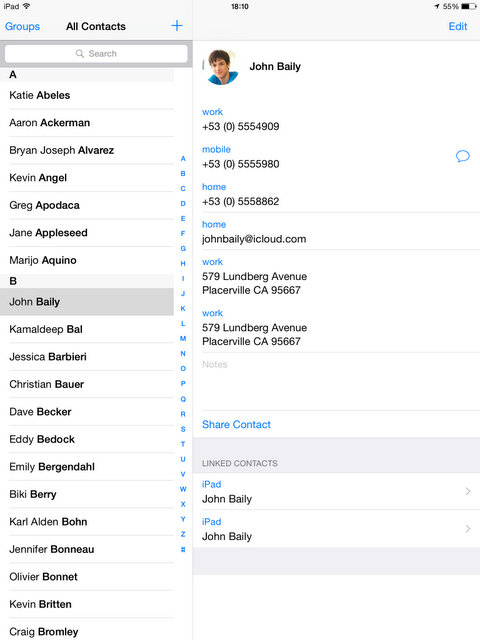Open the Groups list
This screenshot has height=640, width=480.
[x=22, y=27]
